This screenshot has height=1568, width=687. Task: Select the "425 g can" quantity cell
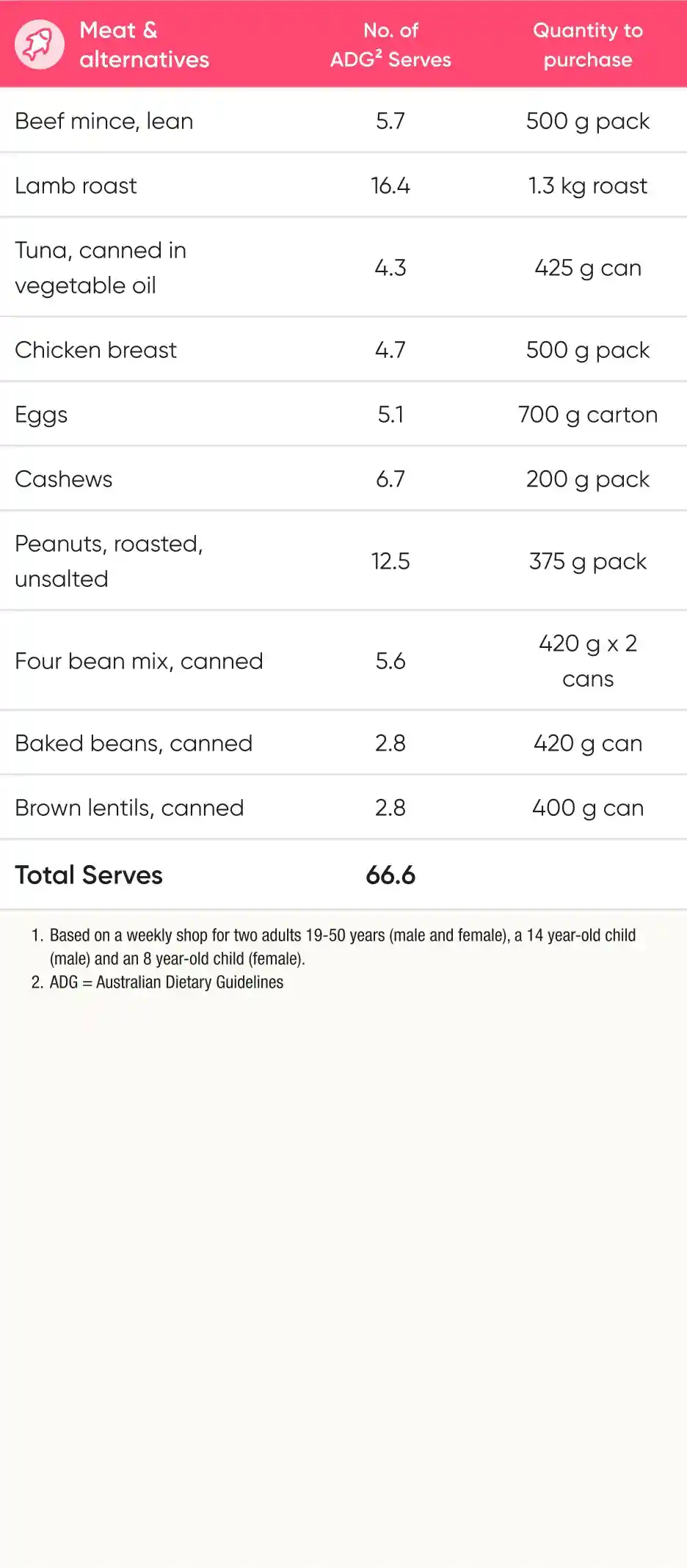click(x=587, y=268)
